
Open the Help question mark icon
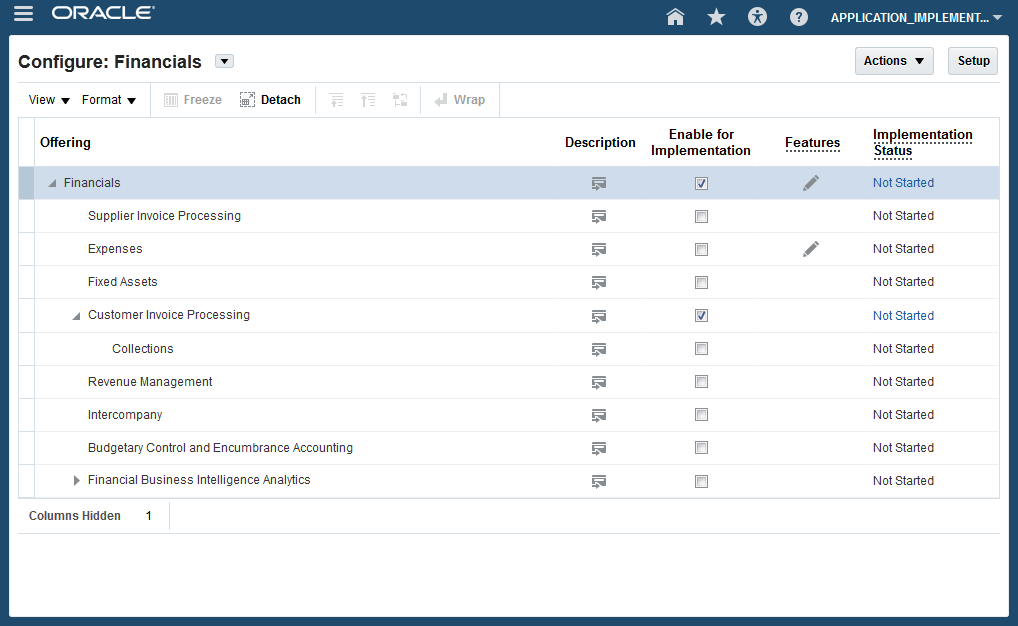pyautogui.click(x=798, y=16)
